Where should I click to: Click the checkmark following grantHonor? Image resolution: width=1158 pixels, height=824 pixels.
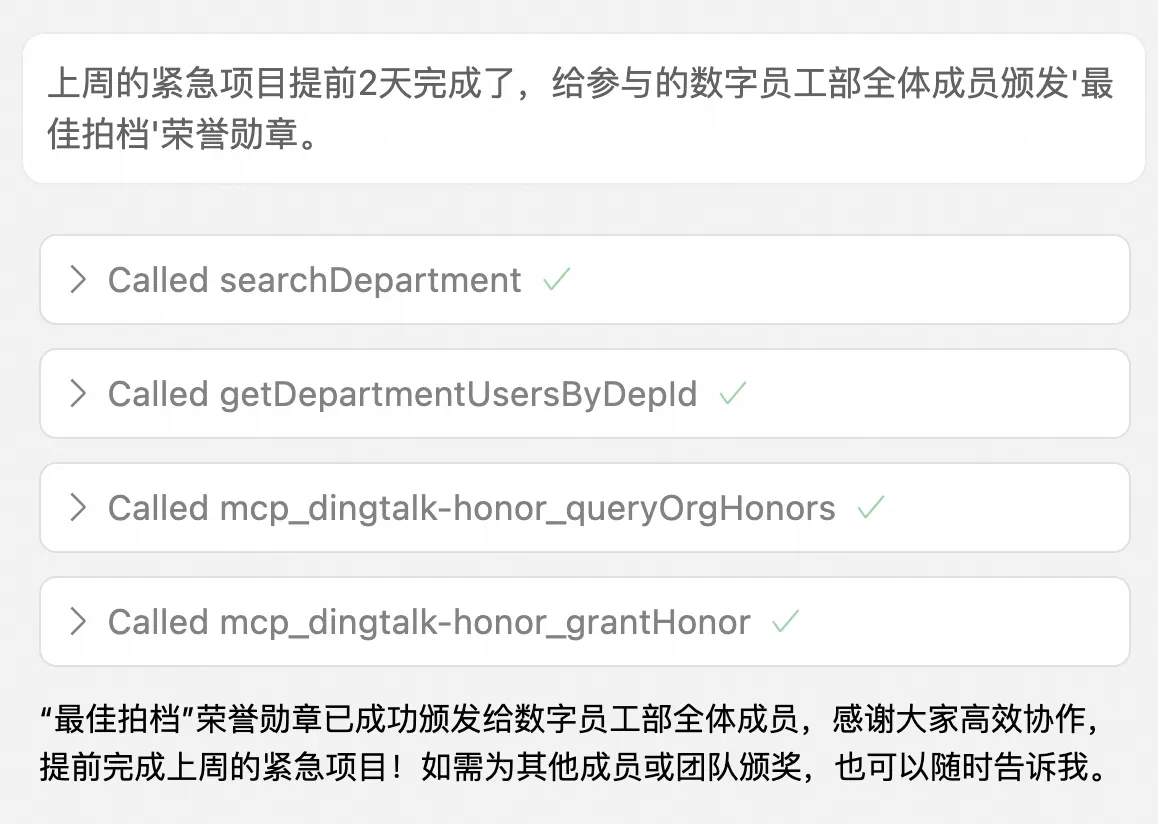tap(786, 622)
